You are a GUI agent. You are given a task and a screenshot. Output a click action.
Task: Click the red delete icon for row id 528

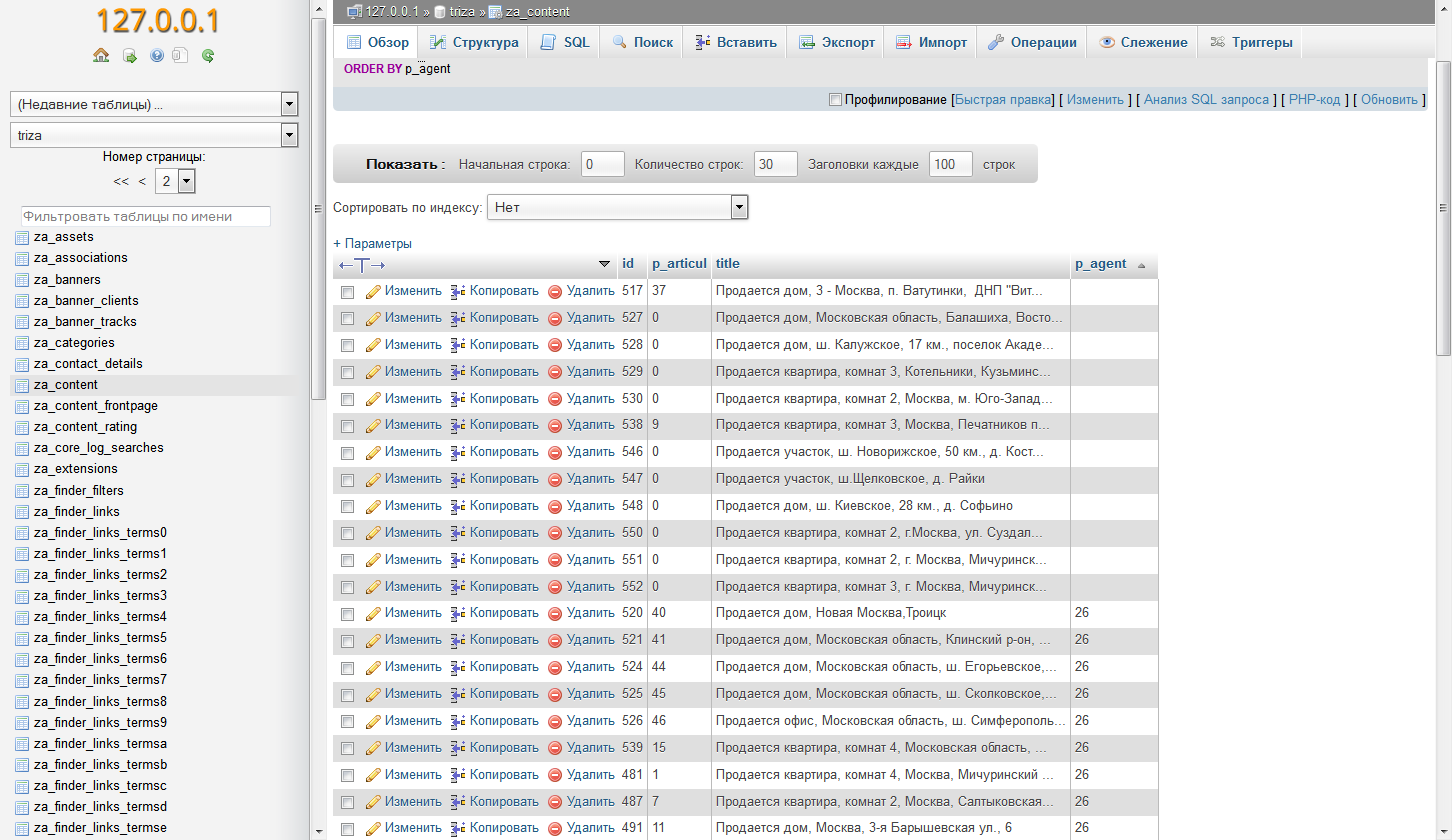555,345
